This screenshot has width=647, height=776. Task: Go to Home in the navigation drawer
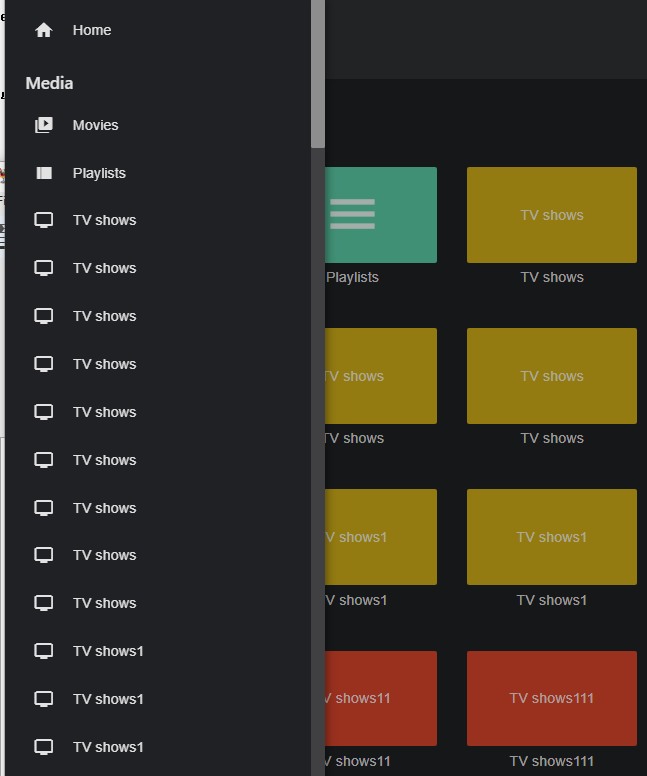pyautogui.click(x=92, y=30)
